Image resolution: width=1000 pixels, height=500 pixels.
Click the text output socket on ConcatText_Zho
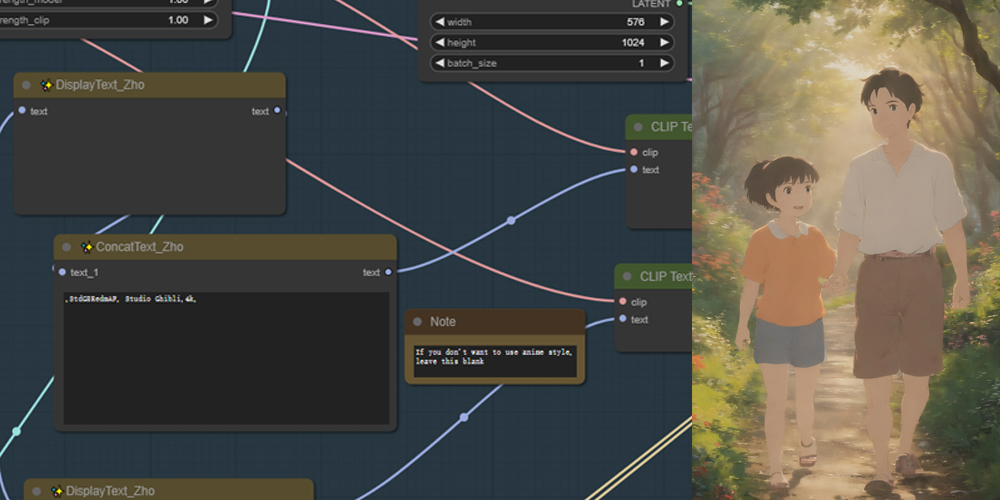pyautogui.click(x=388, y=272)
